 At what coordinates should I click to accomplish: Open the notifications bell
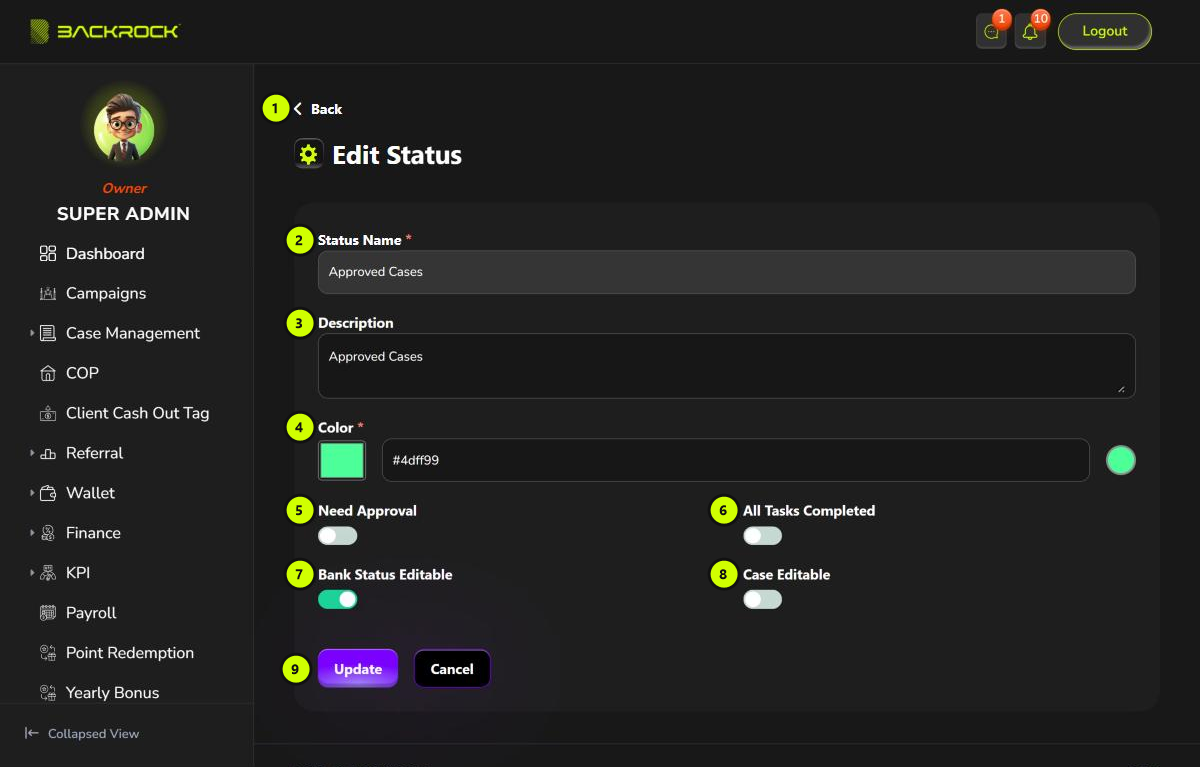(1030, 32)
